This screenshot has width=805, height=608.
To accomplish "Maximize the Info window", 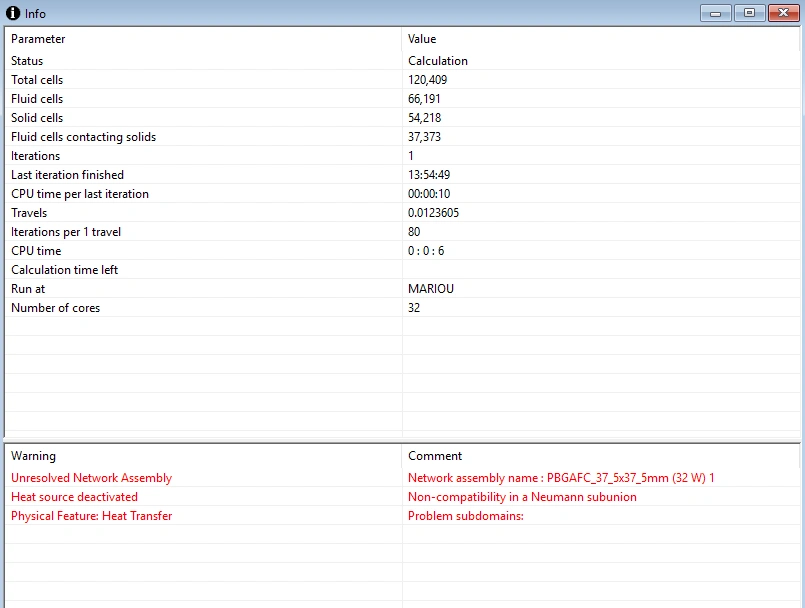I will pyautogui.click(x=750, y=13).
